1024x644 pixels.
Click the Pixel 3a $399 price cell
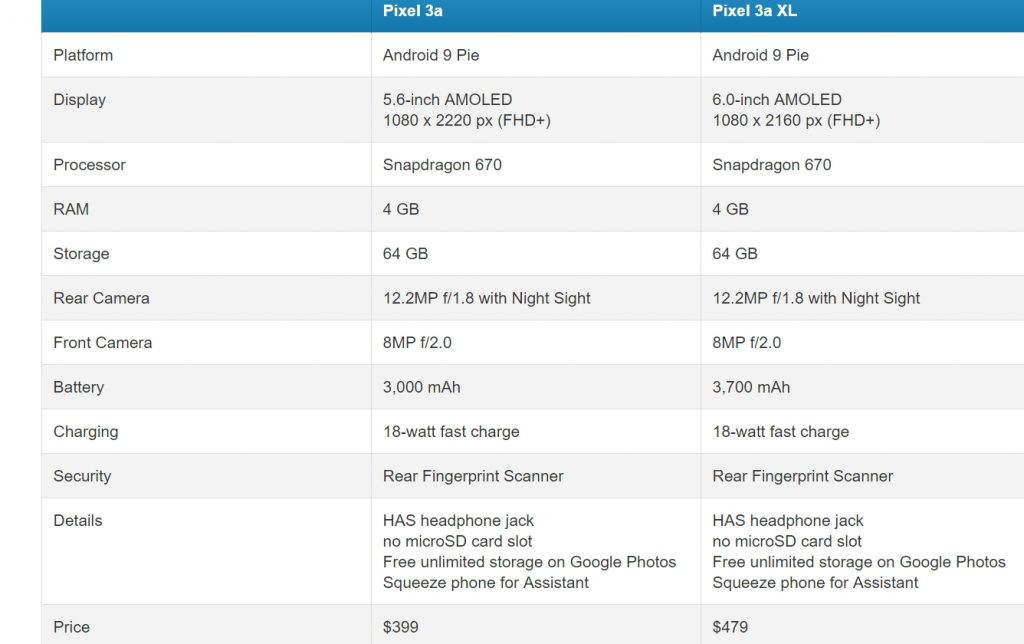[x=400, y=627]
